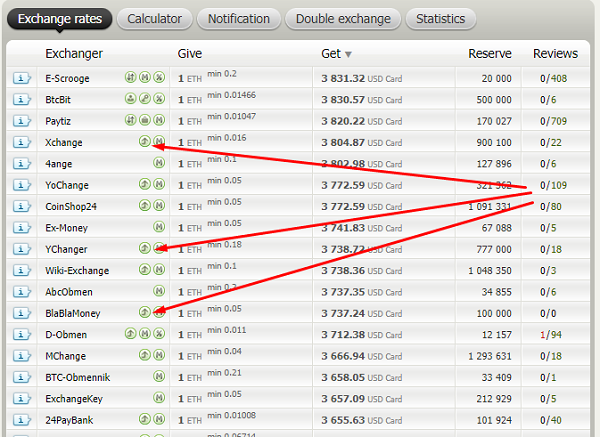Sort table by Give column header
This screenshot has height=437, width=600.
tap(190, 54)
